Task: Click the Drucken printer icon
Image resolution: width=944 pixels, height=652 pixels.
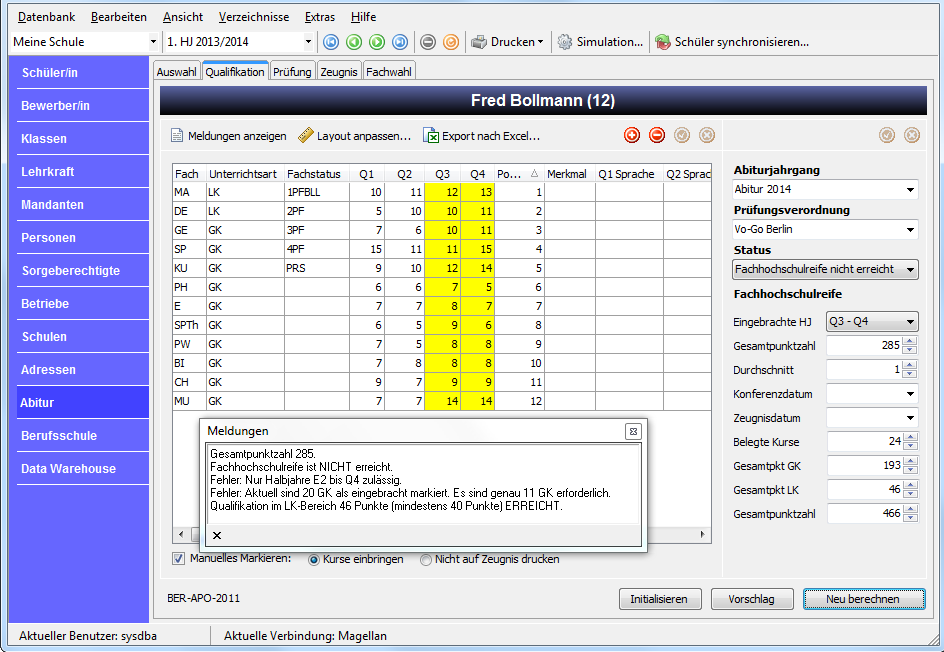Action: tap(479, 42)
